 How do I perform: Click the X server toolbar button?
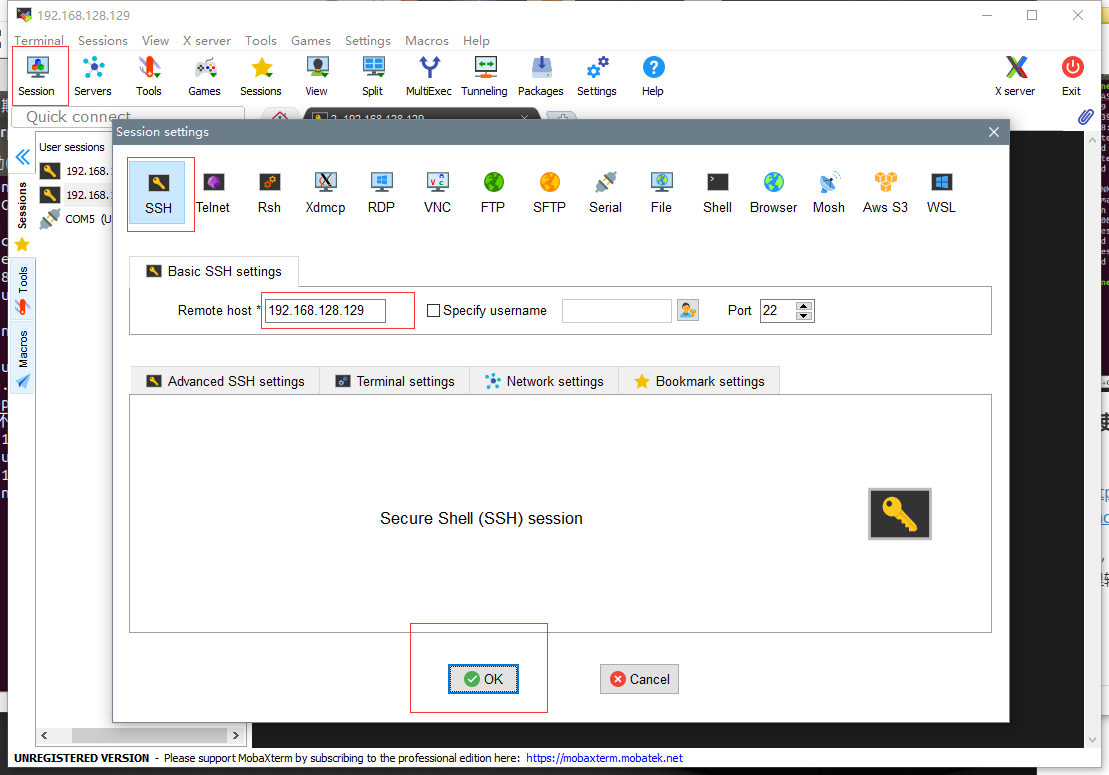1015,76
